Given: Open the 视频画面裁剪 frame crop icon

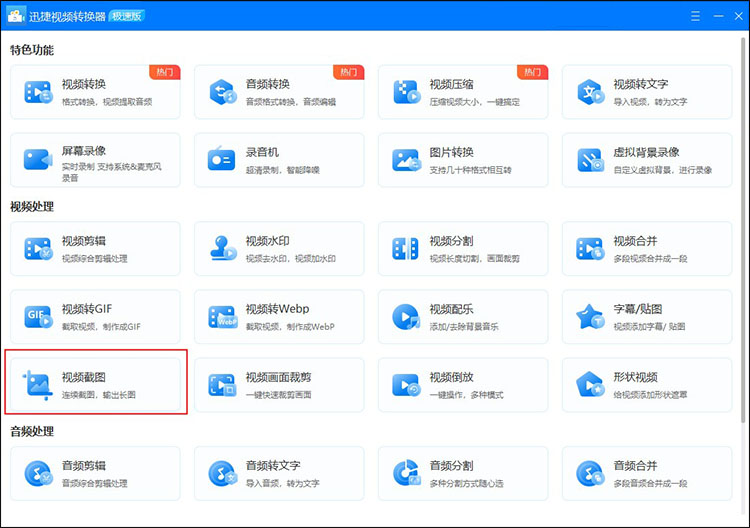Looking at the screenshot, I should click(x=222, y=385).
